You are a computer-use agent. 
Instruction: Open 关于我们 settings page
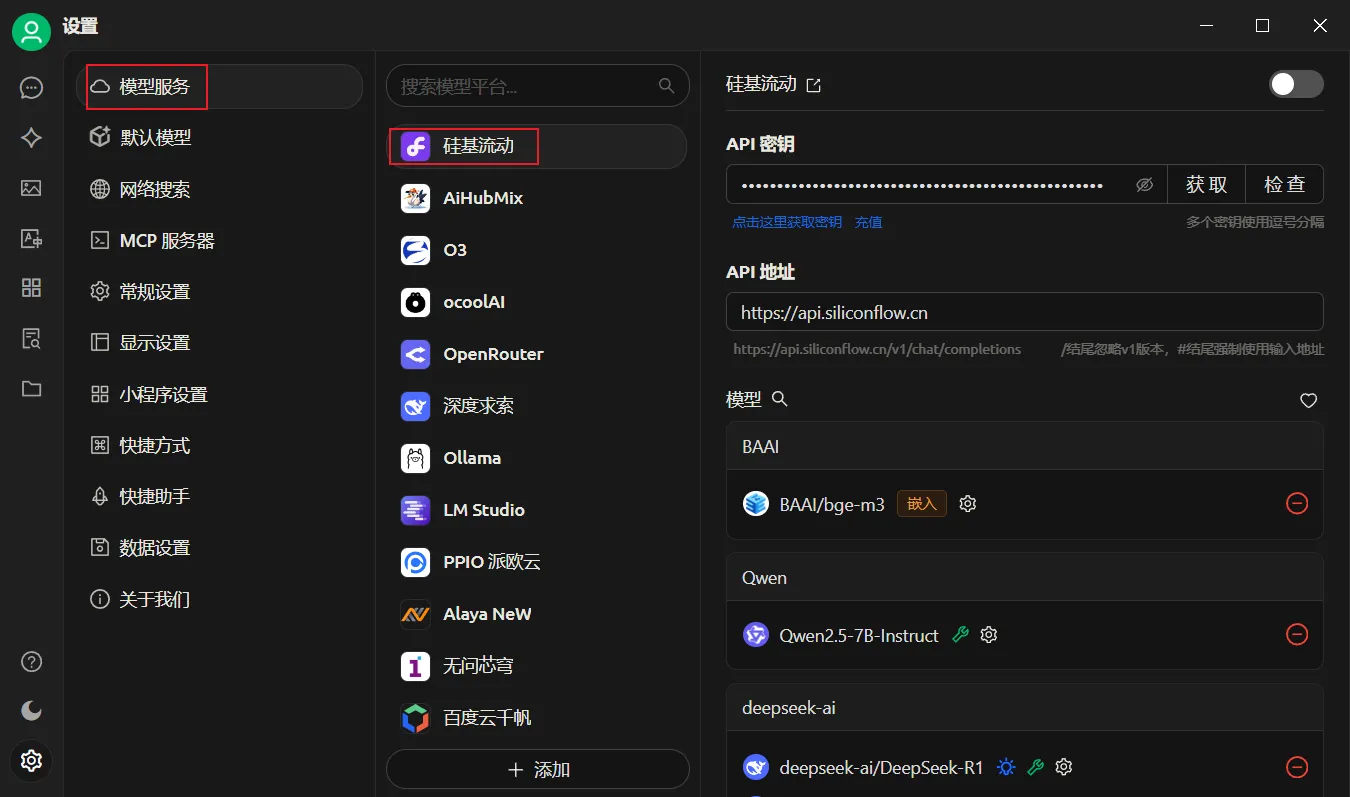(219, 600)
